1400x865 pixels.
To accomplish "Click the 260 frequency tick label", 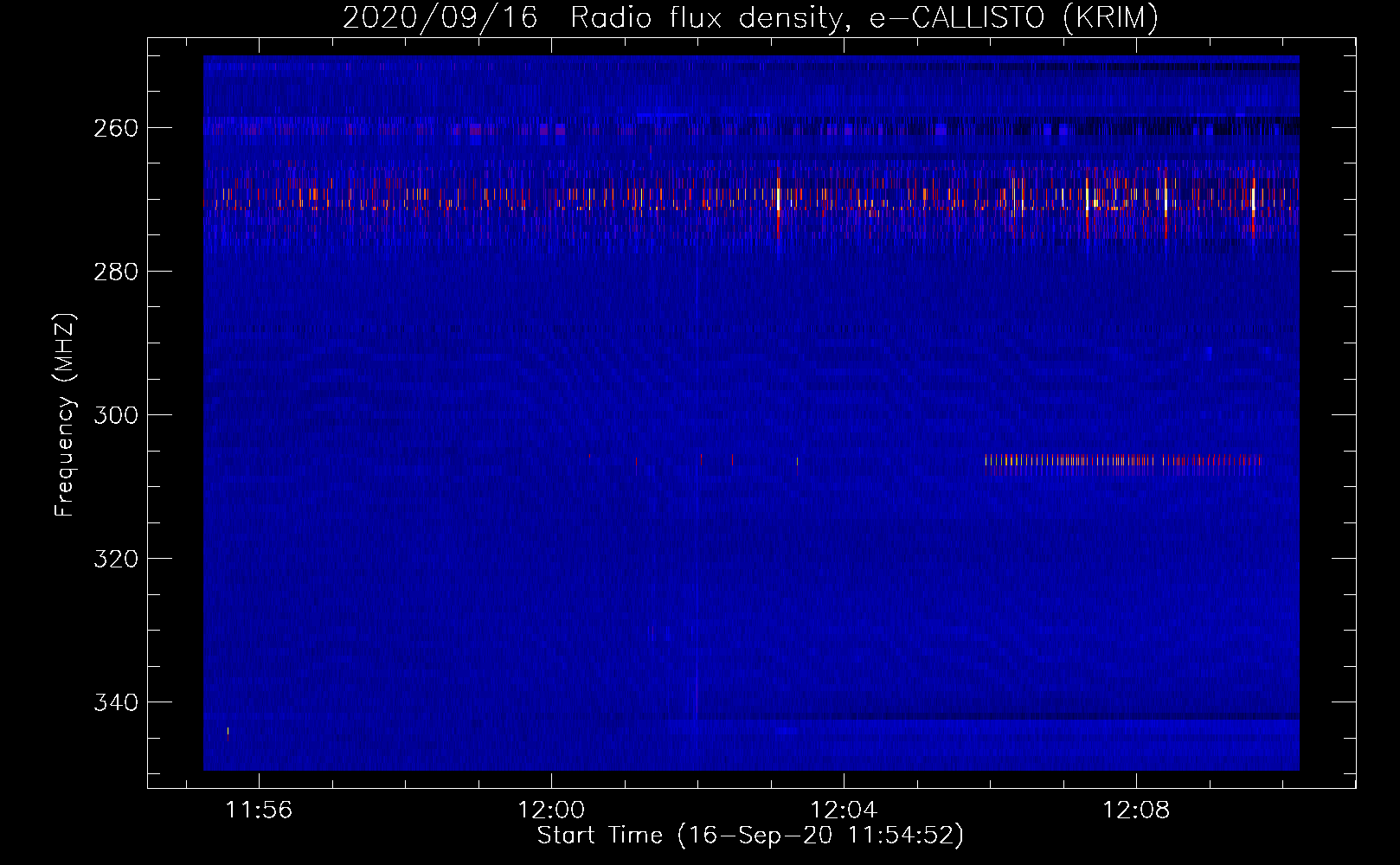I will coord(115,128).
